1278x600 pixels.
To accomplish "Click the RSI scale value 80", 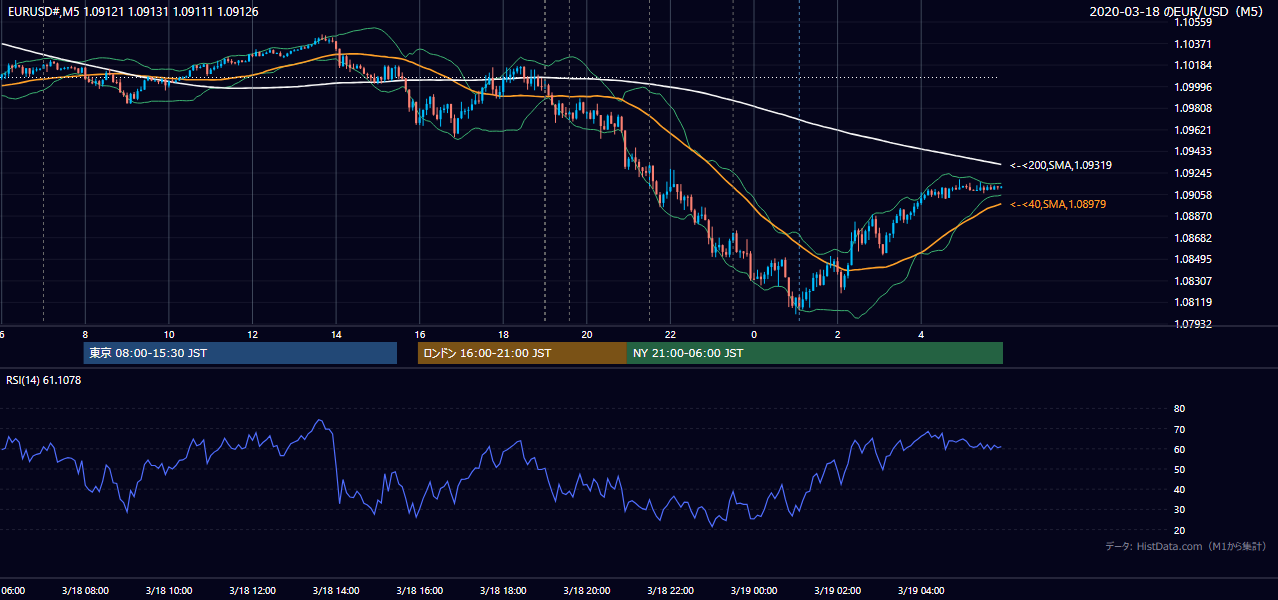I will point(1179,409).
